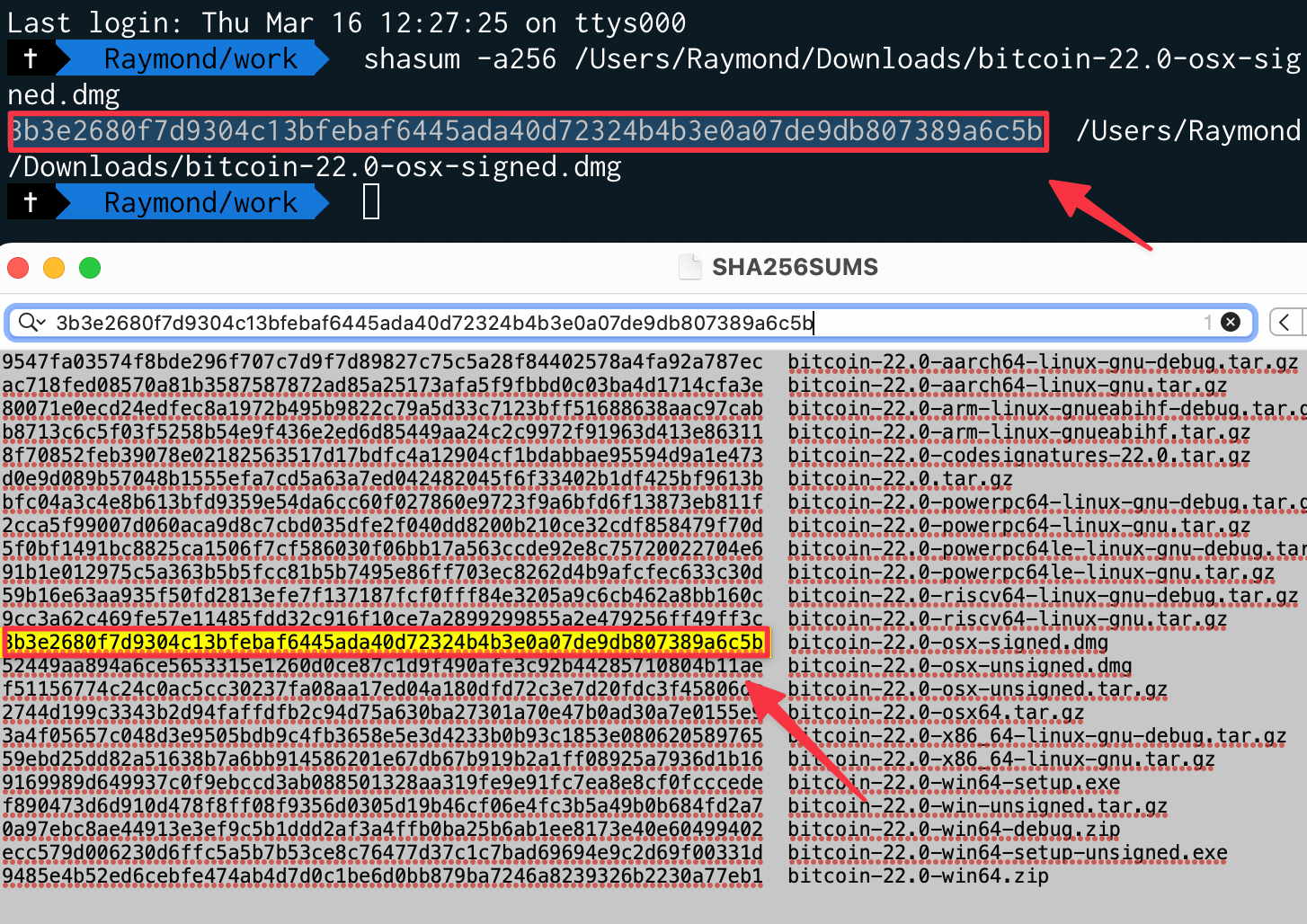The width and height of the screenshot is (1307, 924).
Task: Click the yellow-highlighted hash match in the file
Action: pyautogui.click(x=385, y=643)
